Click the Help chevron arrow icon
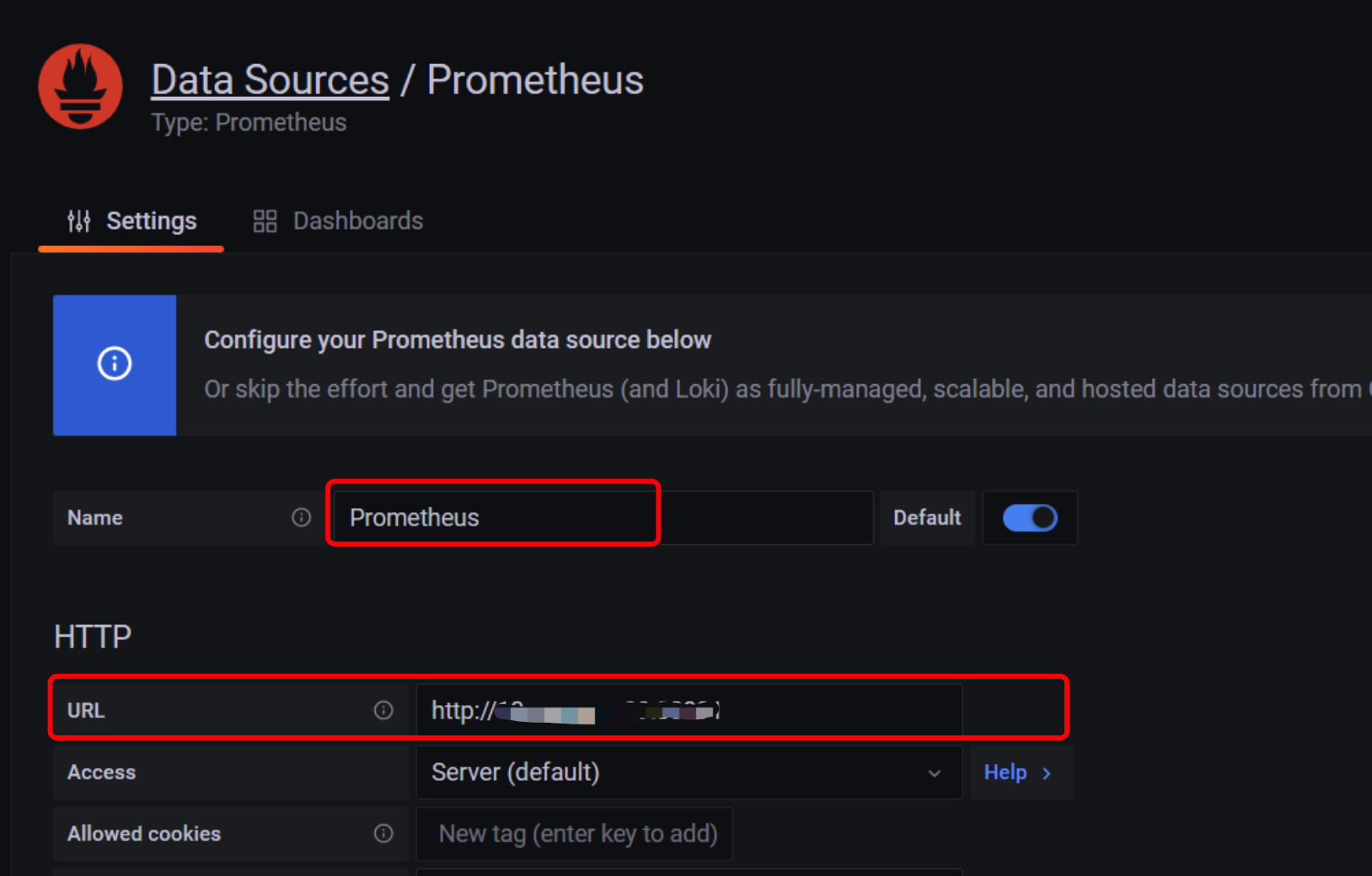 click(1047, 773)
